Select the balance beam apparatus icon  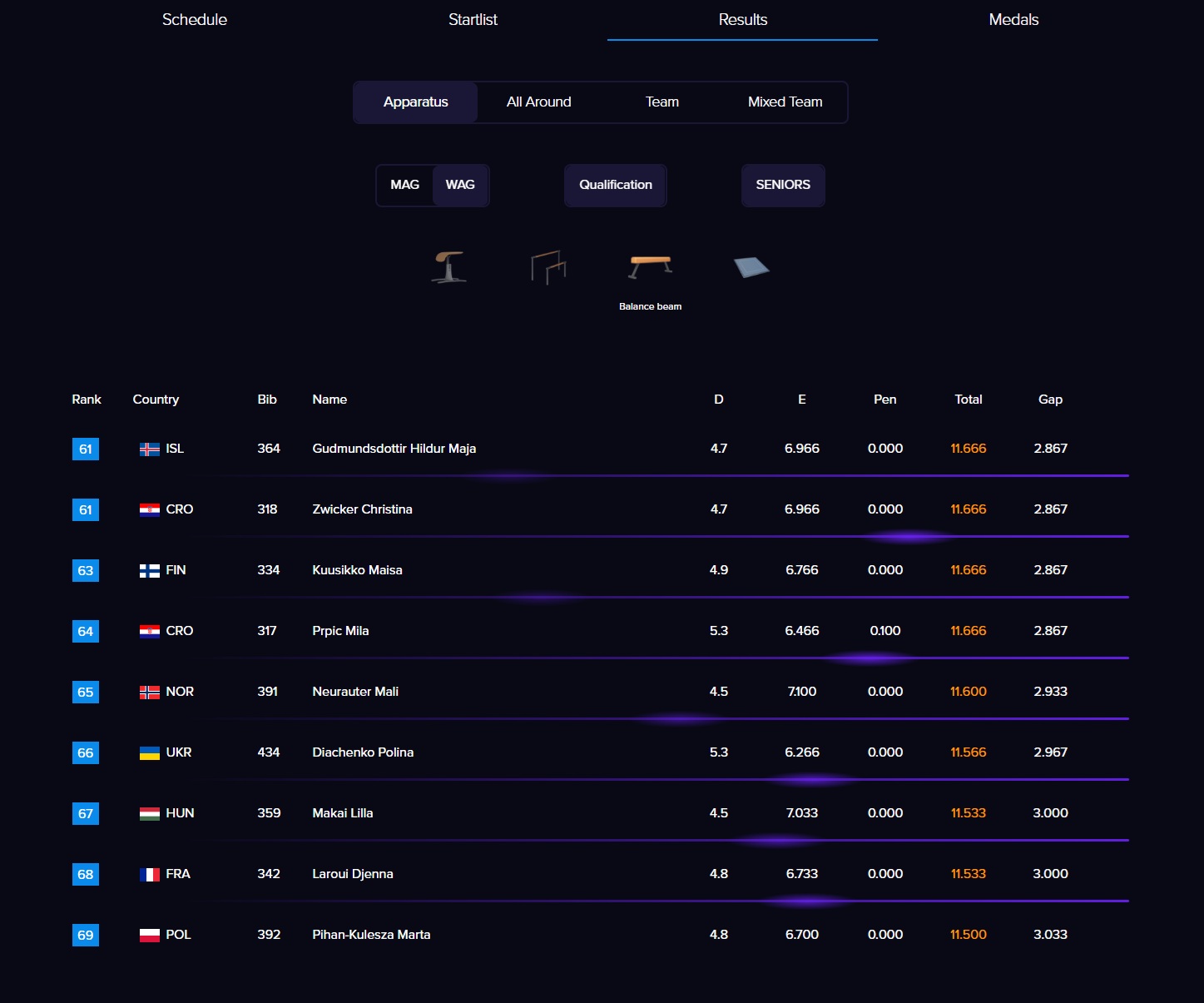[650, 267]
